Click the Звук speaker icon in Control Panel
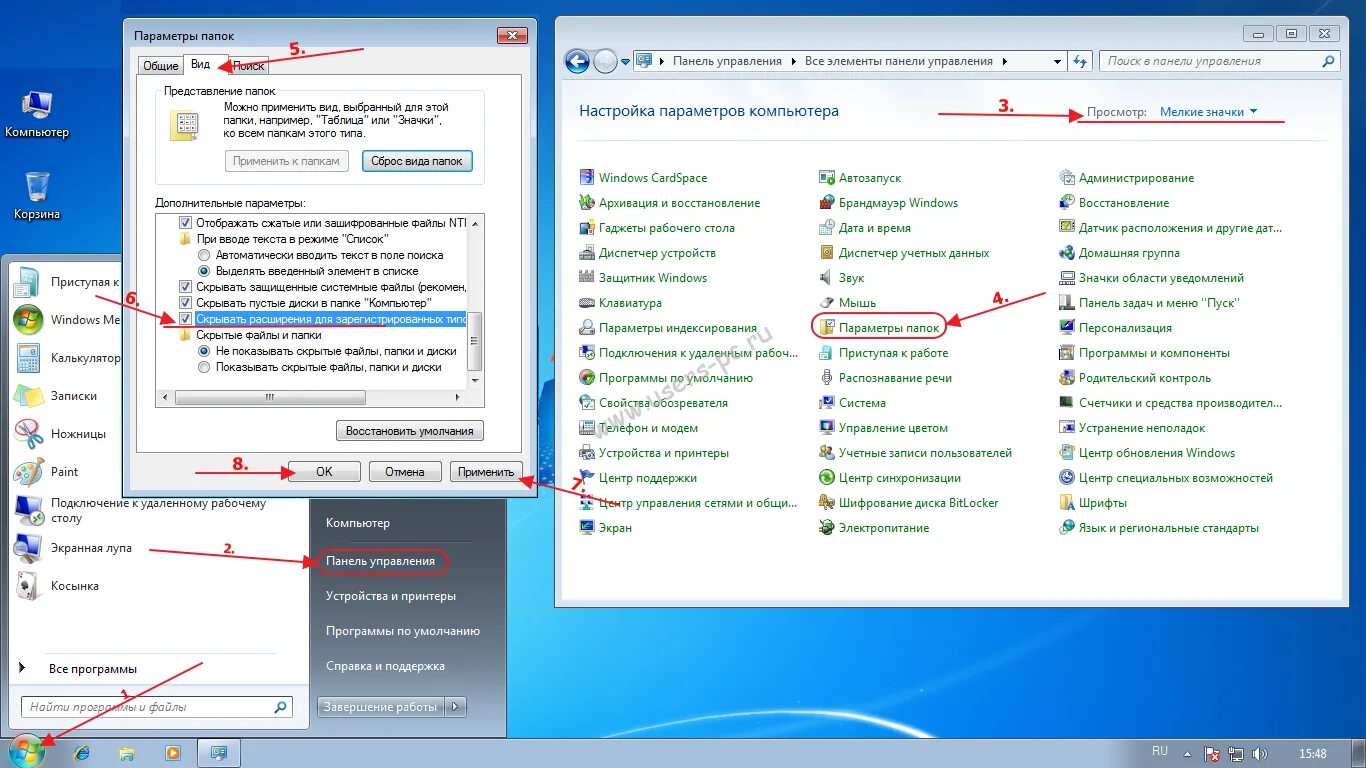Viewport: 1366px width, 768px height. [x=827, y=278]
